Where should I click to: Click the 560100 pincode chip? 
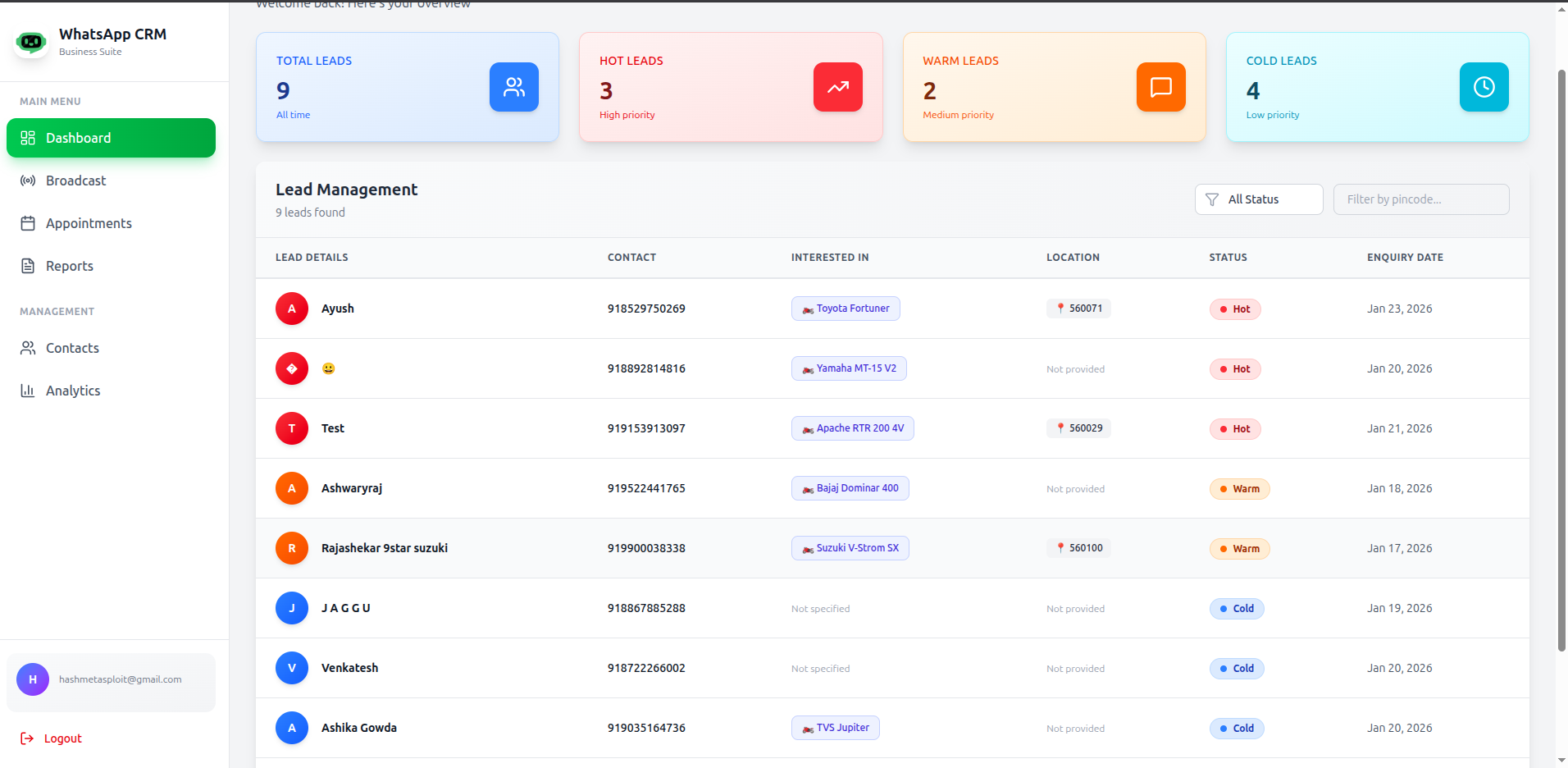(1078, 548)
